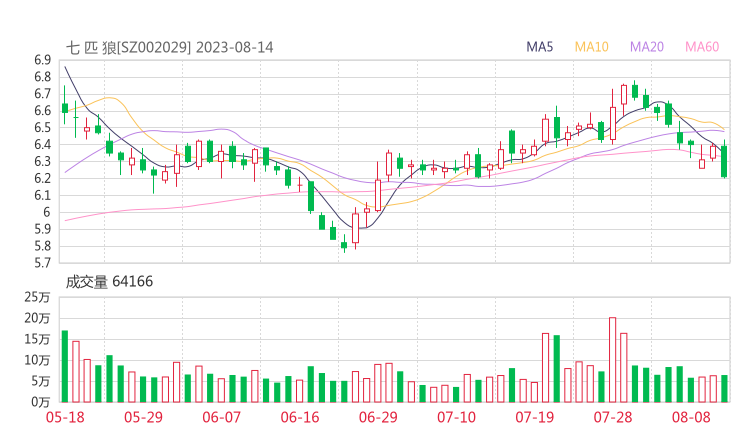
Task: Click the 6.5 price axis label
Action: (42, 127)
